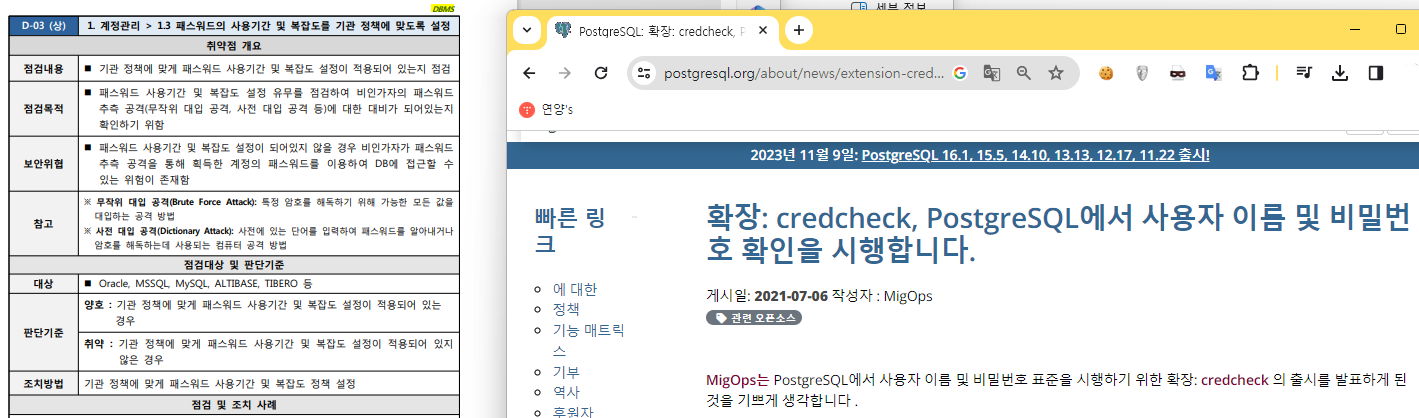Open the '정책' quick link

tap(566, 309)
